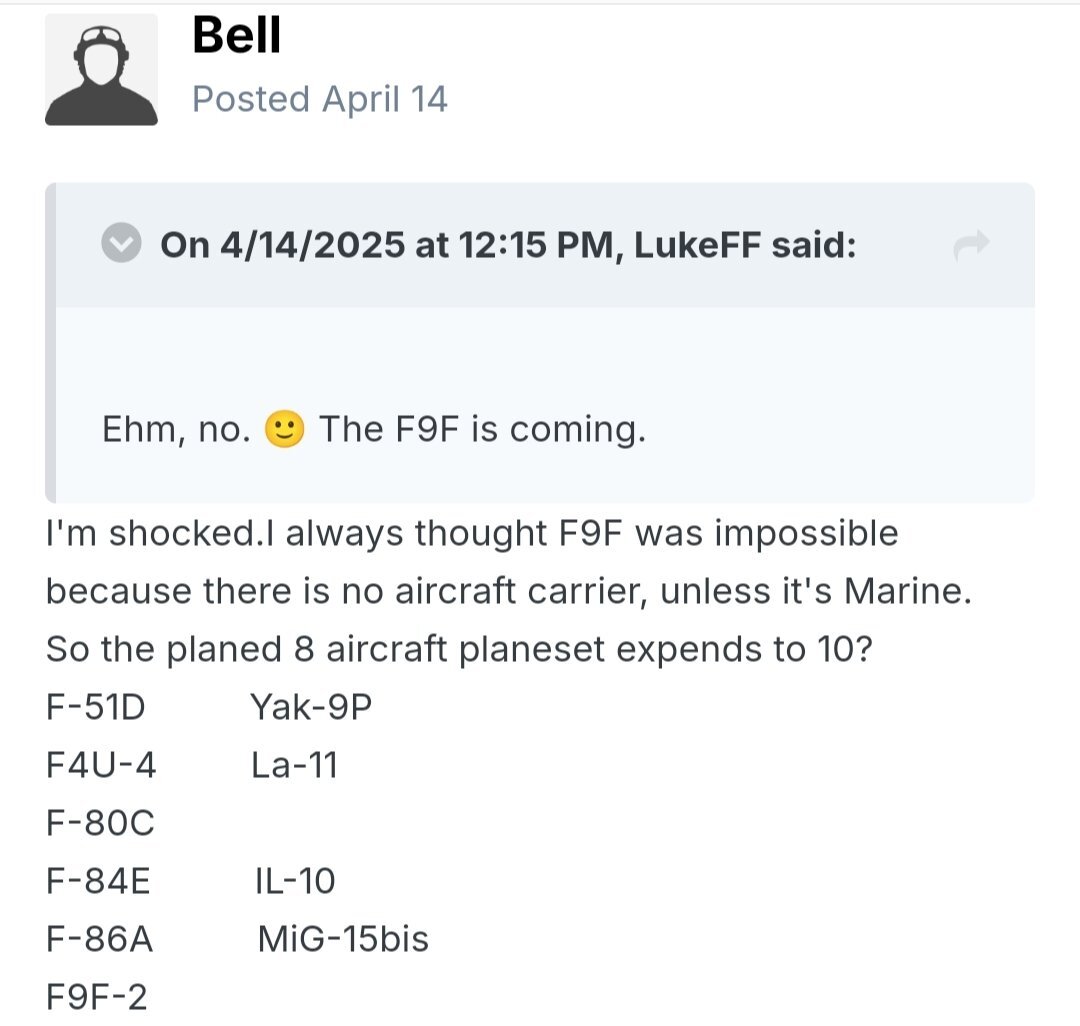The width and height of the screenshot is (1080, 1026).
Task: Open the Bell username profile link
Action: tap(236, 36)
